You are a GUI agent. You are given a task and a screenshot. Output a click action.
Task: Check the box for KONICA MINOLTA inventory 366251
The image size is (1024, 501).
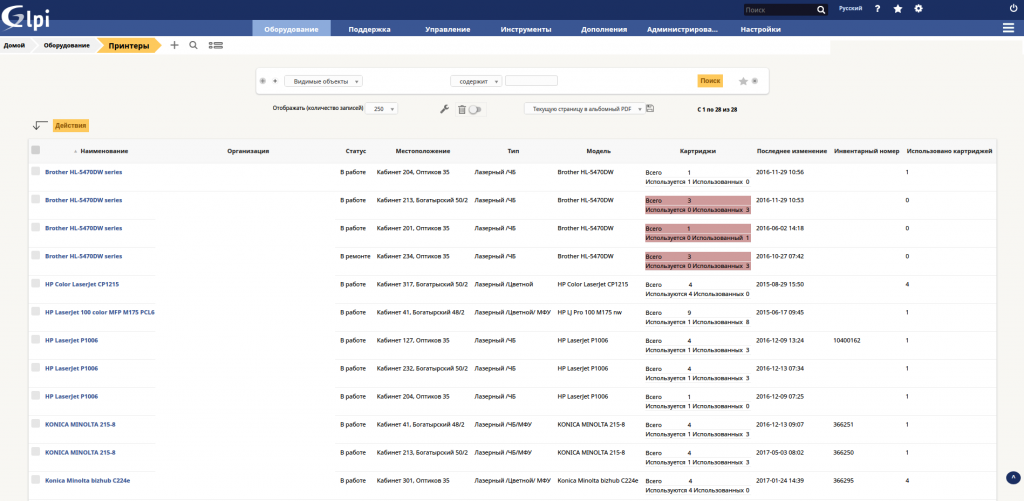[x=35, y=423]
